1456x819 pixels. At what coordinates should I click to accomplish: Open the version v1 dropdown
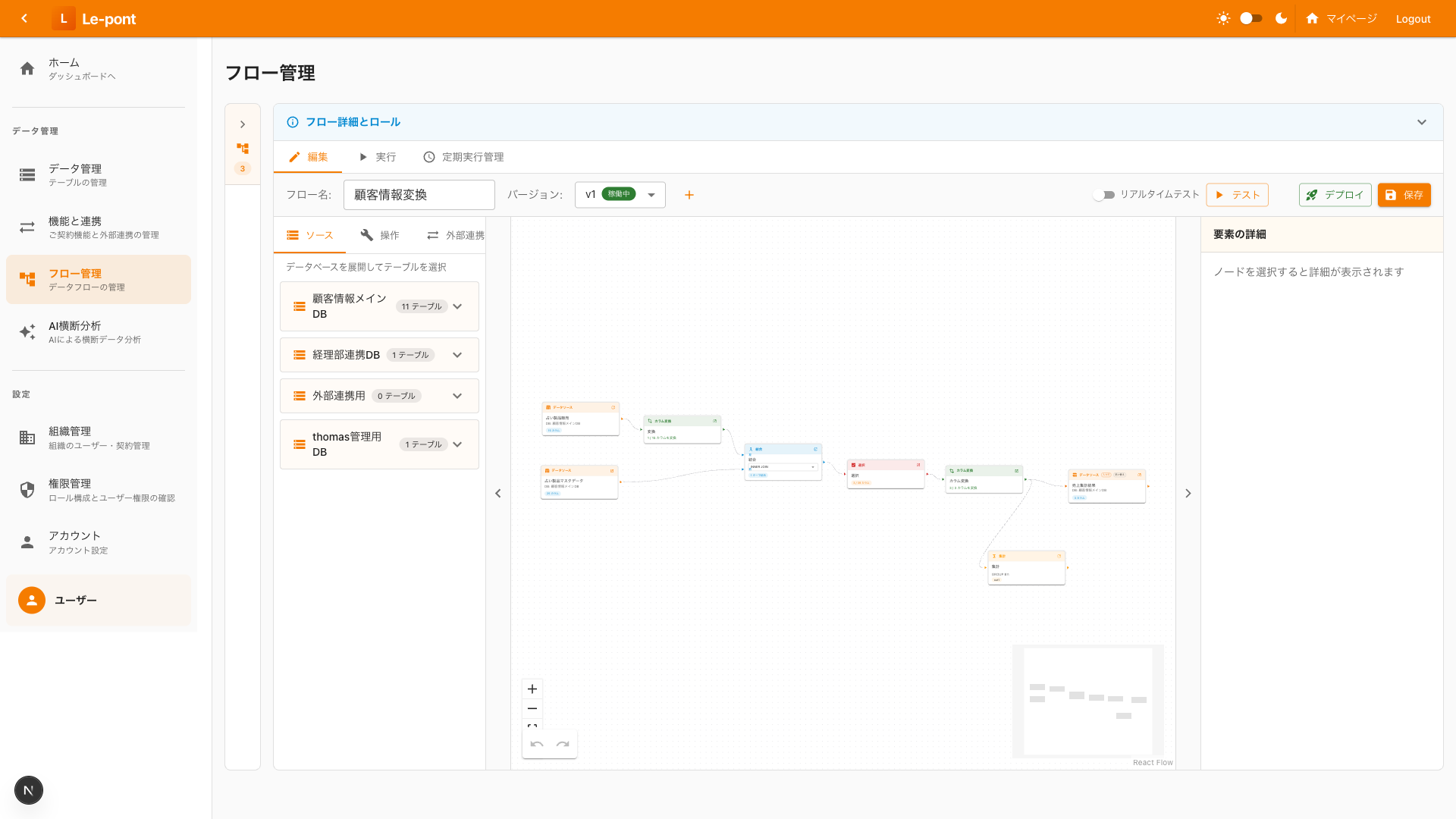(620, 195)
